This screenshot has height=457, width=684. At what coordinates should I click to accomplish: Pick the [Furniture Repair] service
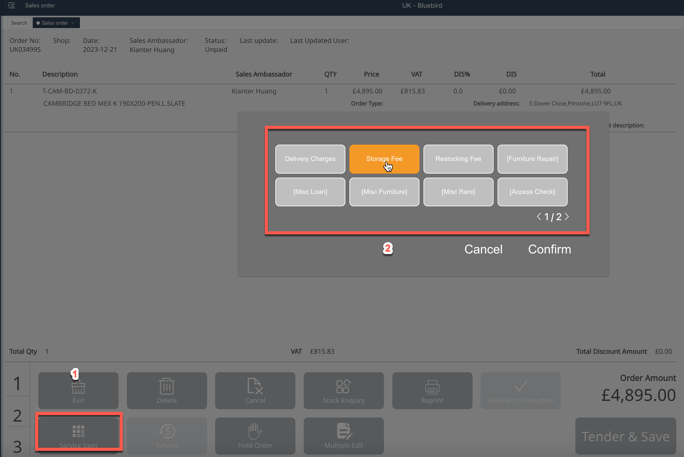coord(532,159)
